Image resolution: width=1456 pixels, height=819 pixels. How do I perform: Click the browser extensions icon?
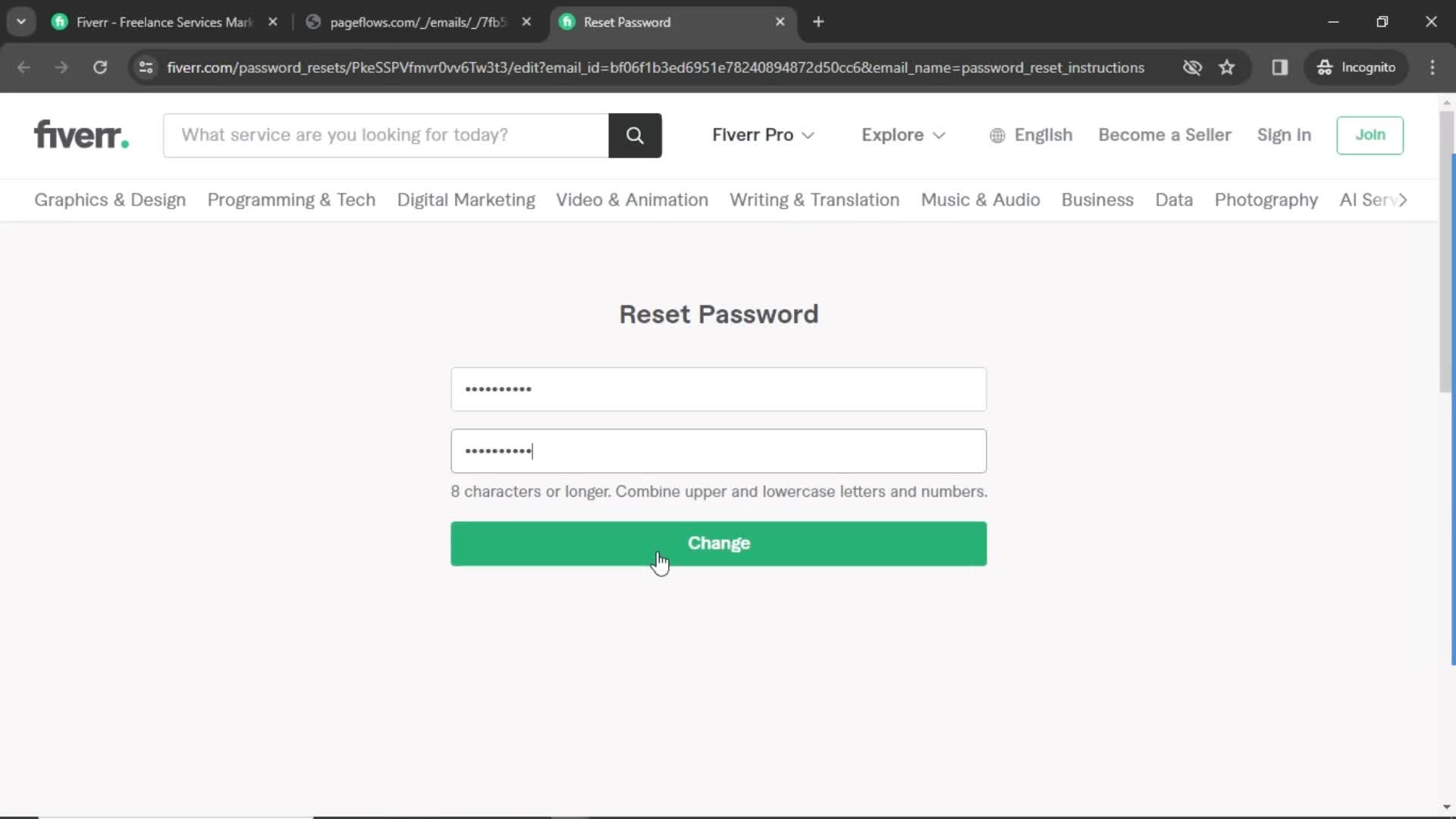1280,67
